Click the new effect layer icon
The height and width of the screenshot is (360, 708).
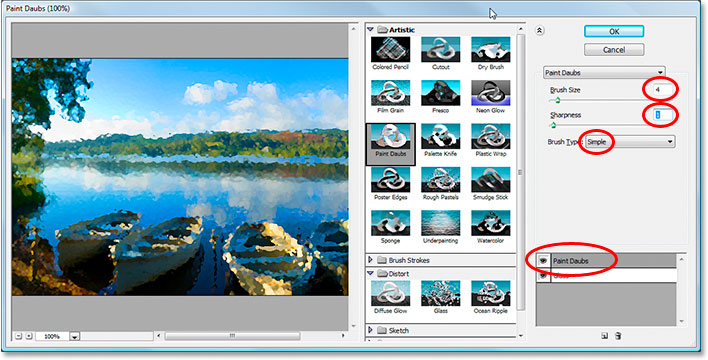coord(604,336)
